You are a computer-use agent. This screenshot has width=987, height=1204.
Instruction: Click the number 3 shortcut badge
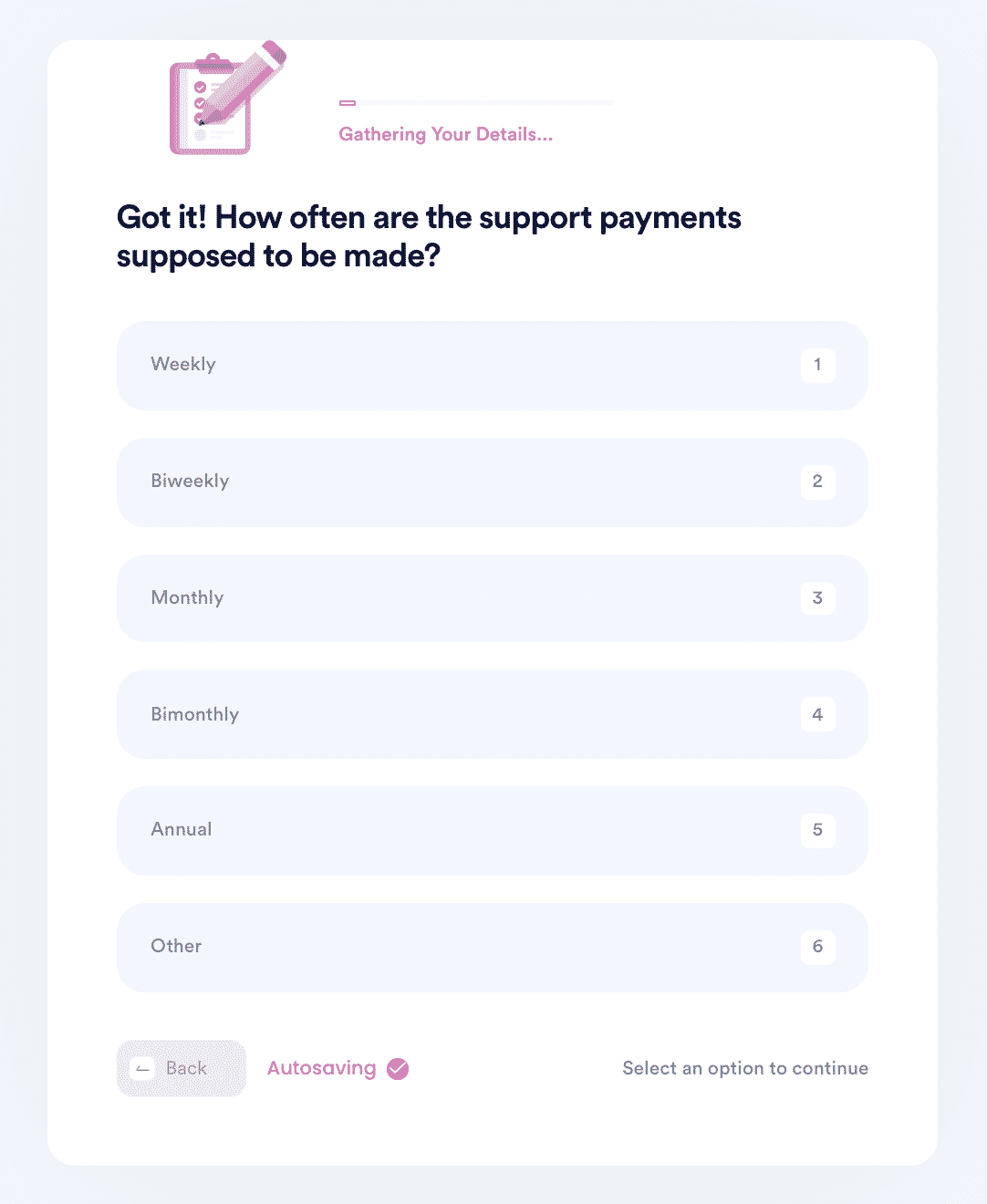818,598
